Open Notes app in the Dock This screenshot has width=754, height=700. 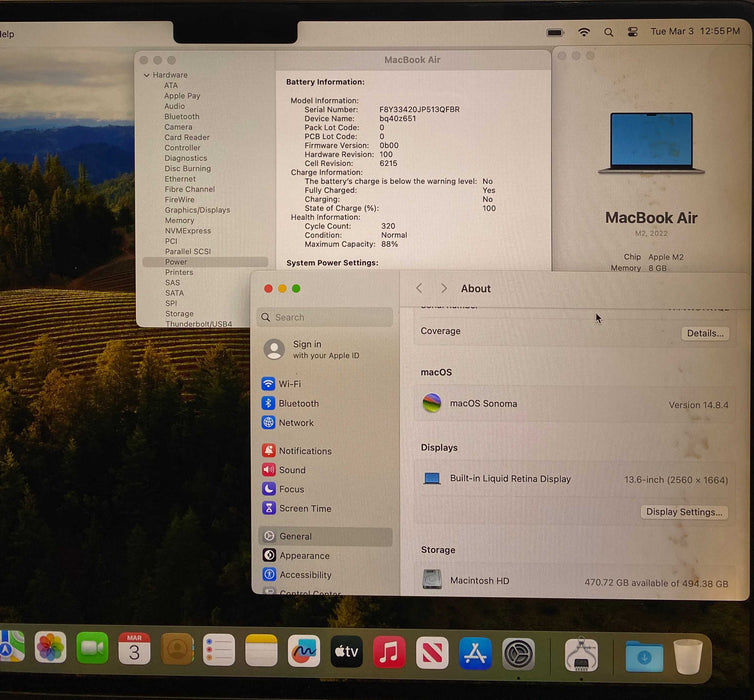tap(261, 650)
